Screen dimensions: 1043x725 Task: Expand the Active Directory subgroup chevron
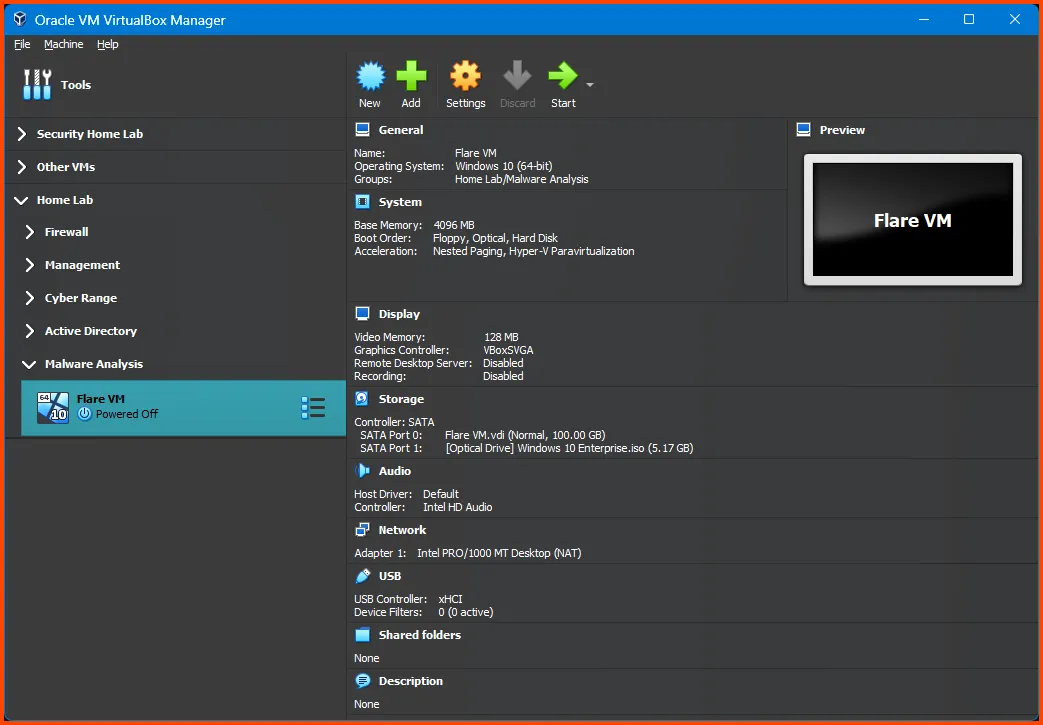point(29,331)
